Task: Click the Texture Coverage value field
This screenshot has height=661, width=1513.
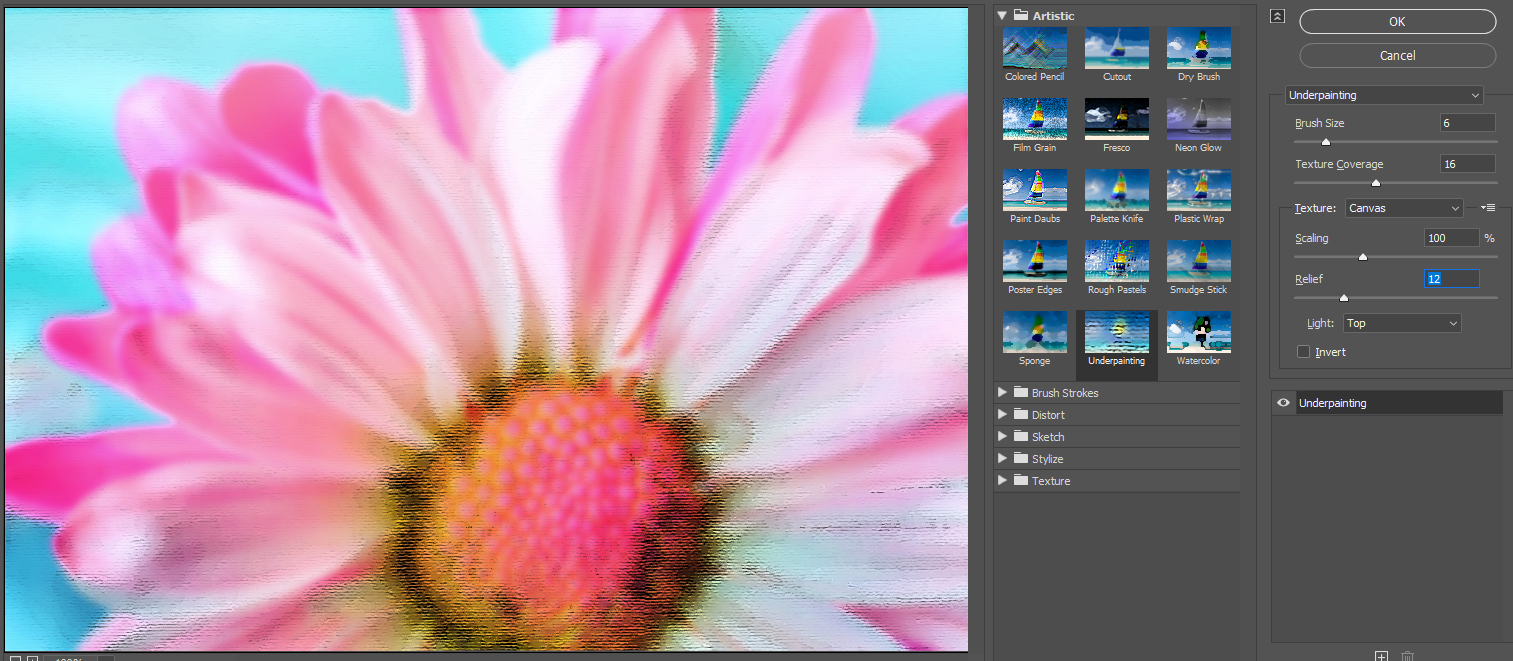Action: coord(1467,164)
